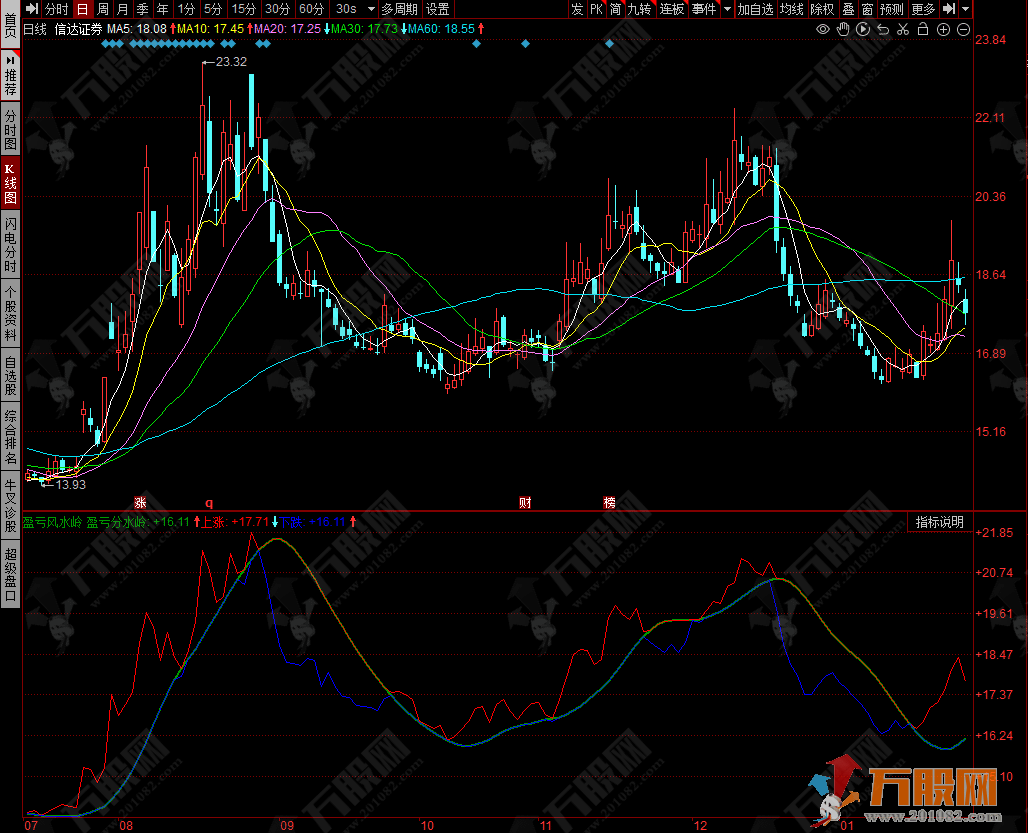Toggle 均线 moving averages display
The width and height of the screenshot is (1028, 833).
click(791, 9)
